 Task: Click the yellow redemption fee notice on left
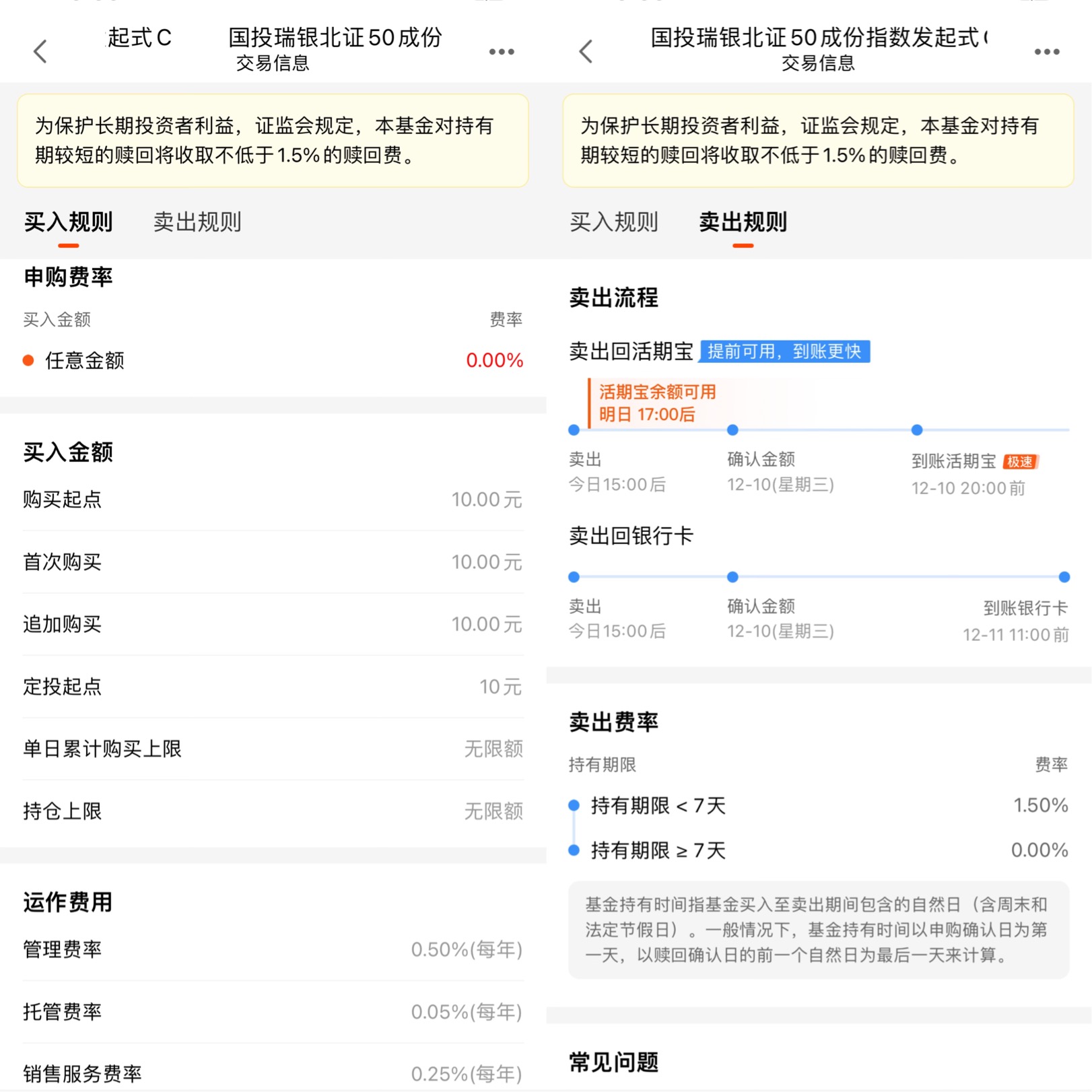[x=273, y=140]
